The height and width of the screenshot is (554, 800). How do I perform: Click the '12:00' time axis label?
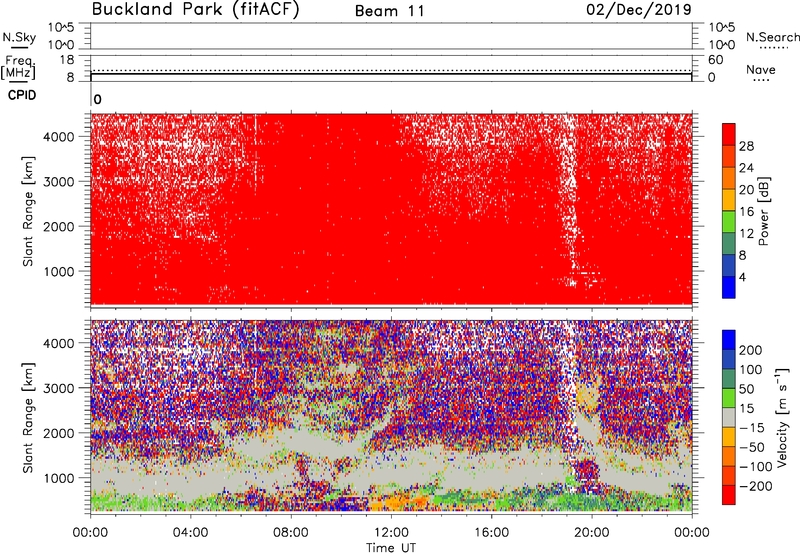click(391, 533)
